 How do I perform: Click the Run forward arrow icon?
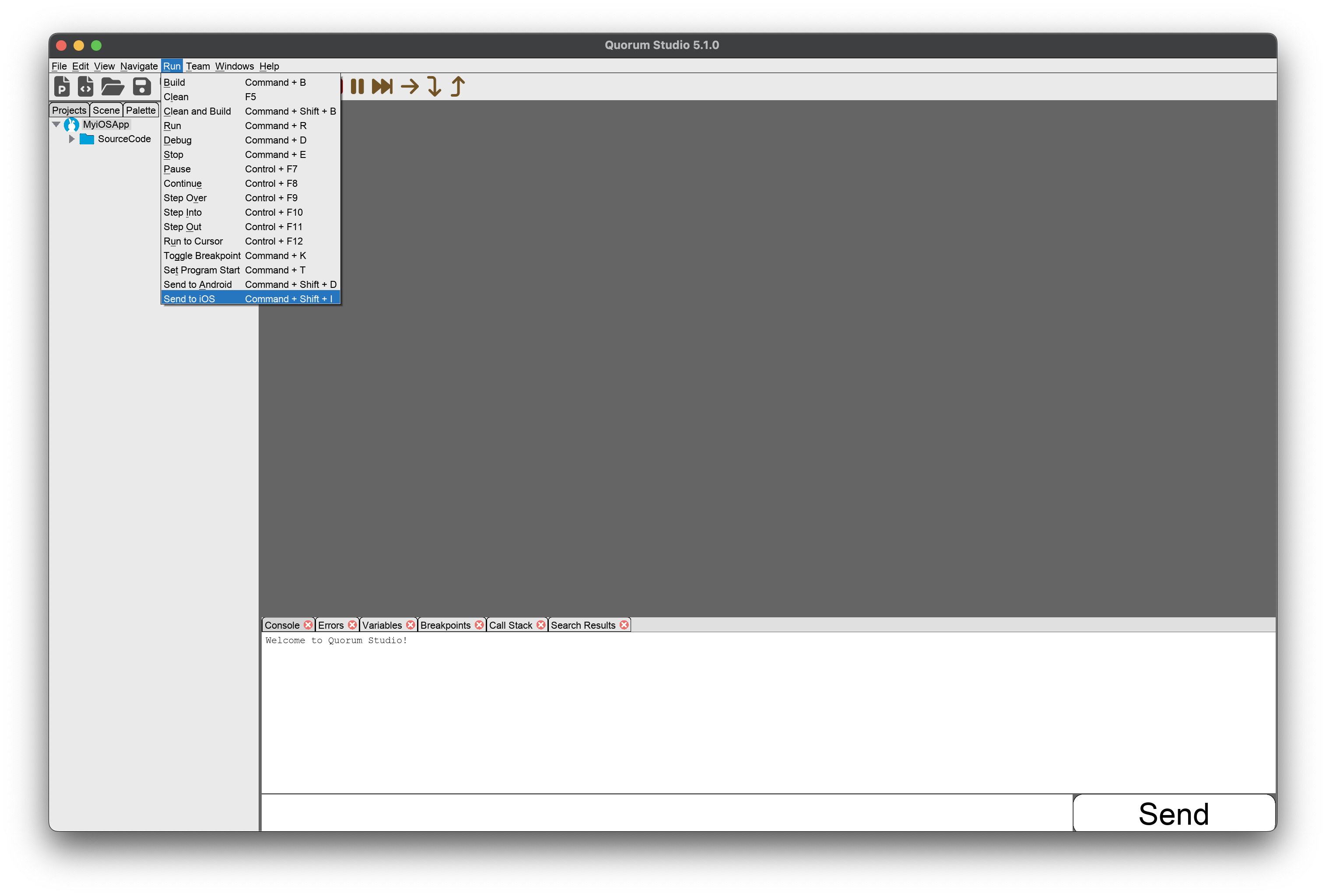pos(410,87)
